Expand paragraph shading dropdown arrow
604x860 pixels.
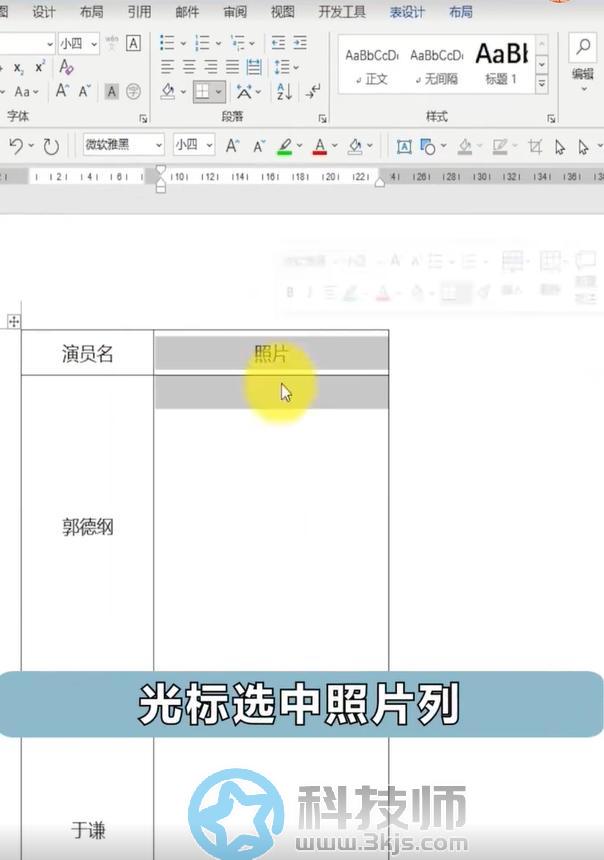(x=183, y=92)
